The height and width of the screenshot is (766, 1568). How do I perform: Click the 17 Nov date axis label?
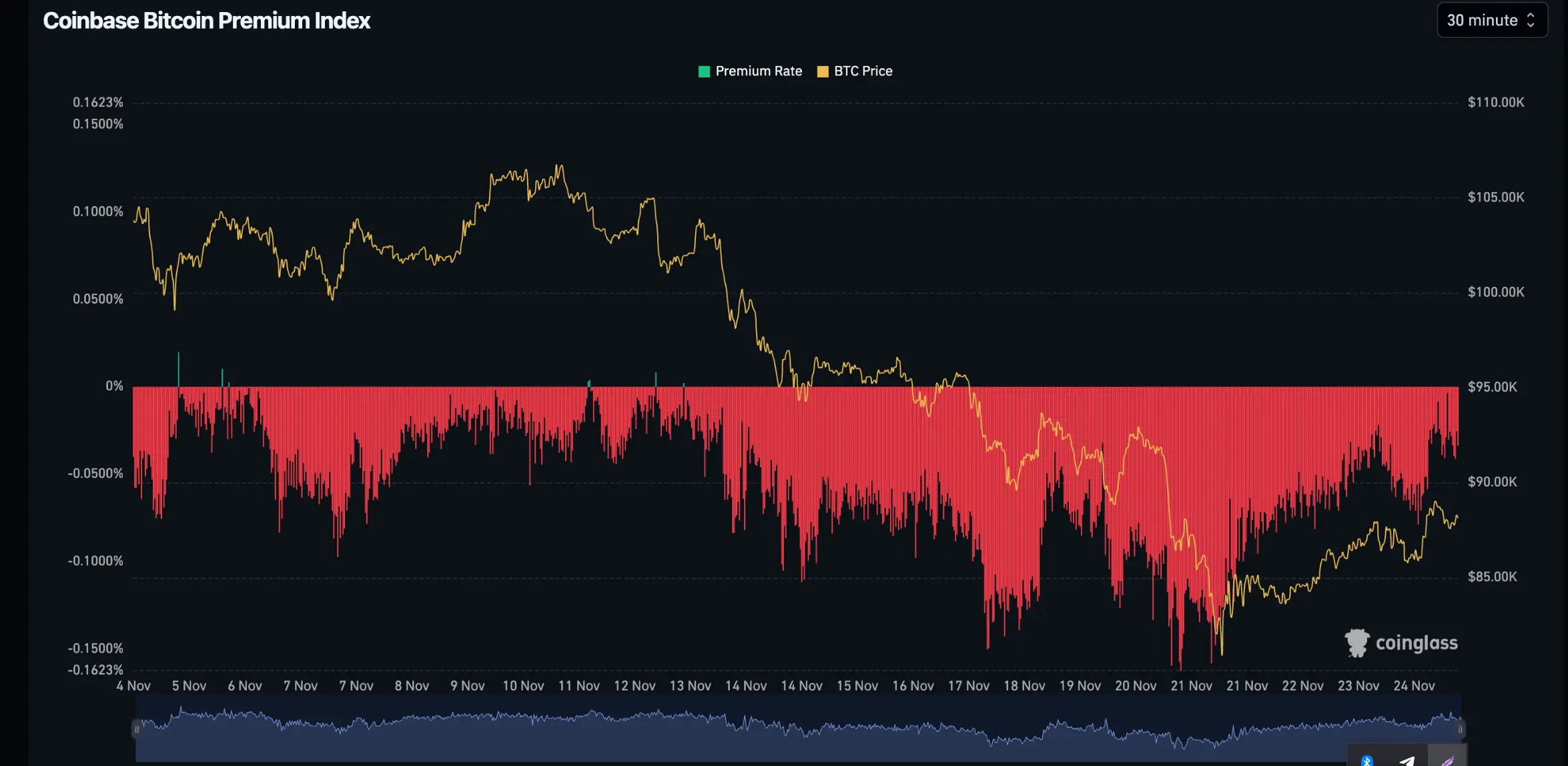click(x=968, y=686)
